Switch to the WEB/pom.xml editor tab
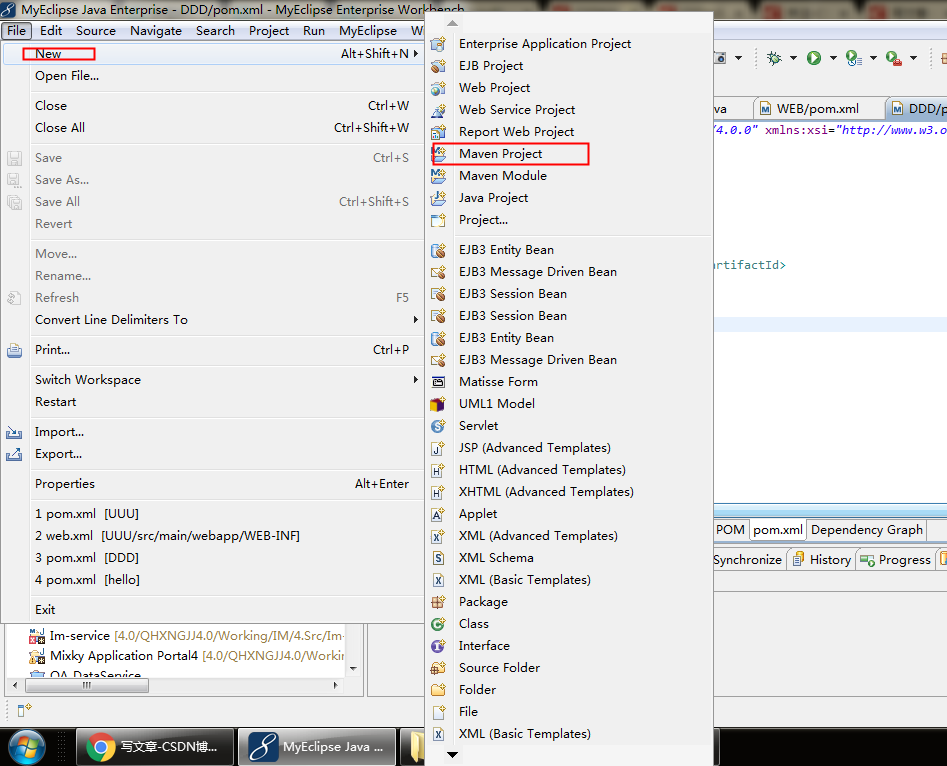Viewport: 947px width, 766px height. pos(818,109)
